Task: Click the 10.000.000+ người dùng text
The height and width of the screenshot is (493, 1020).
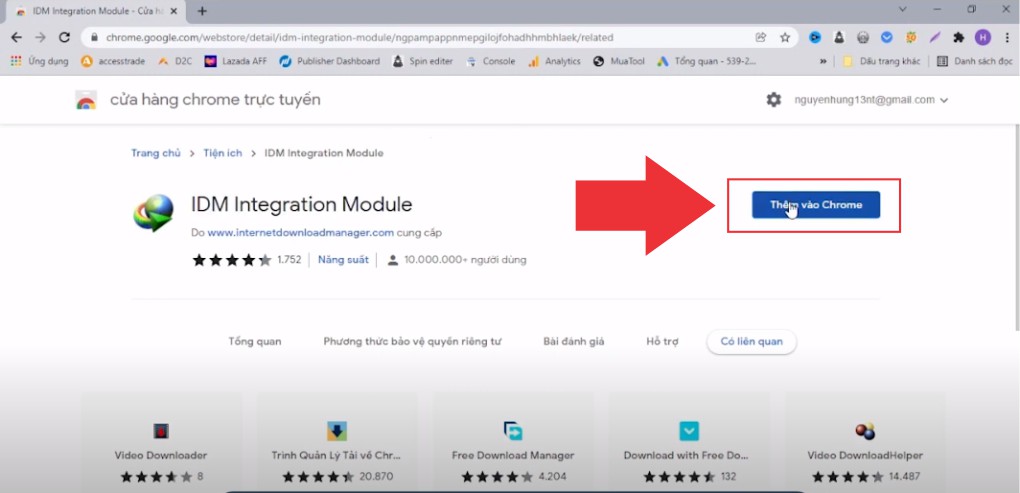Action: (465, 260)
